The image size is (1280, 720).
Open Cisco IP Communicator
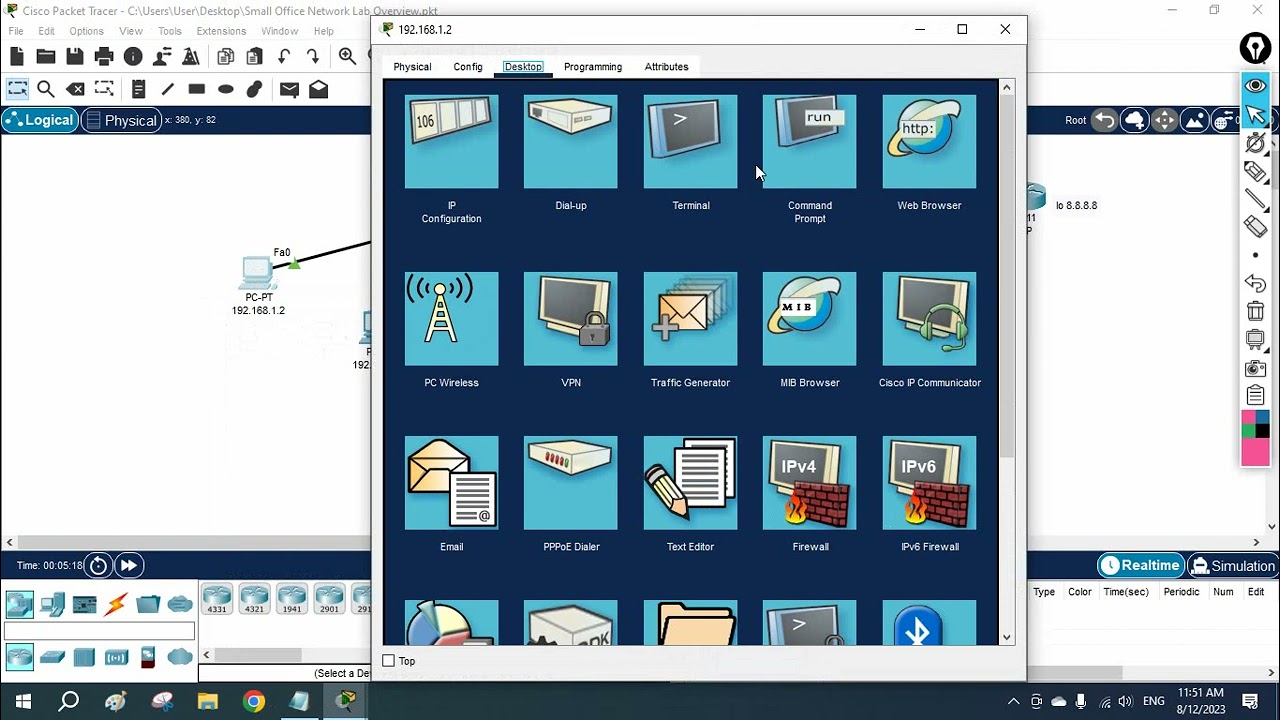coord(929,319)
